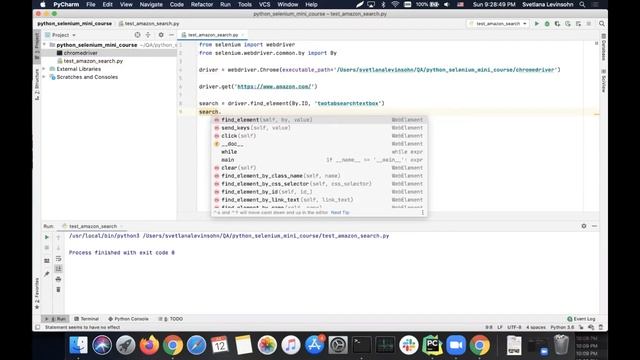
Task: Collapse all nodes in Project panel
Action: click(x=148, y=35)
